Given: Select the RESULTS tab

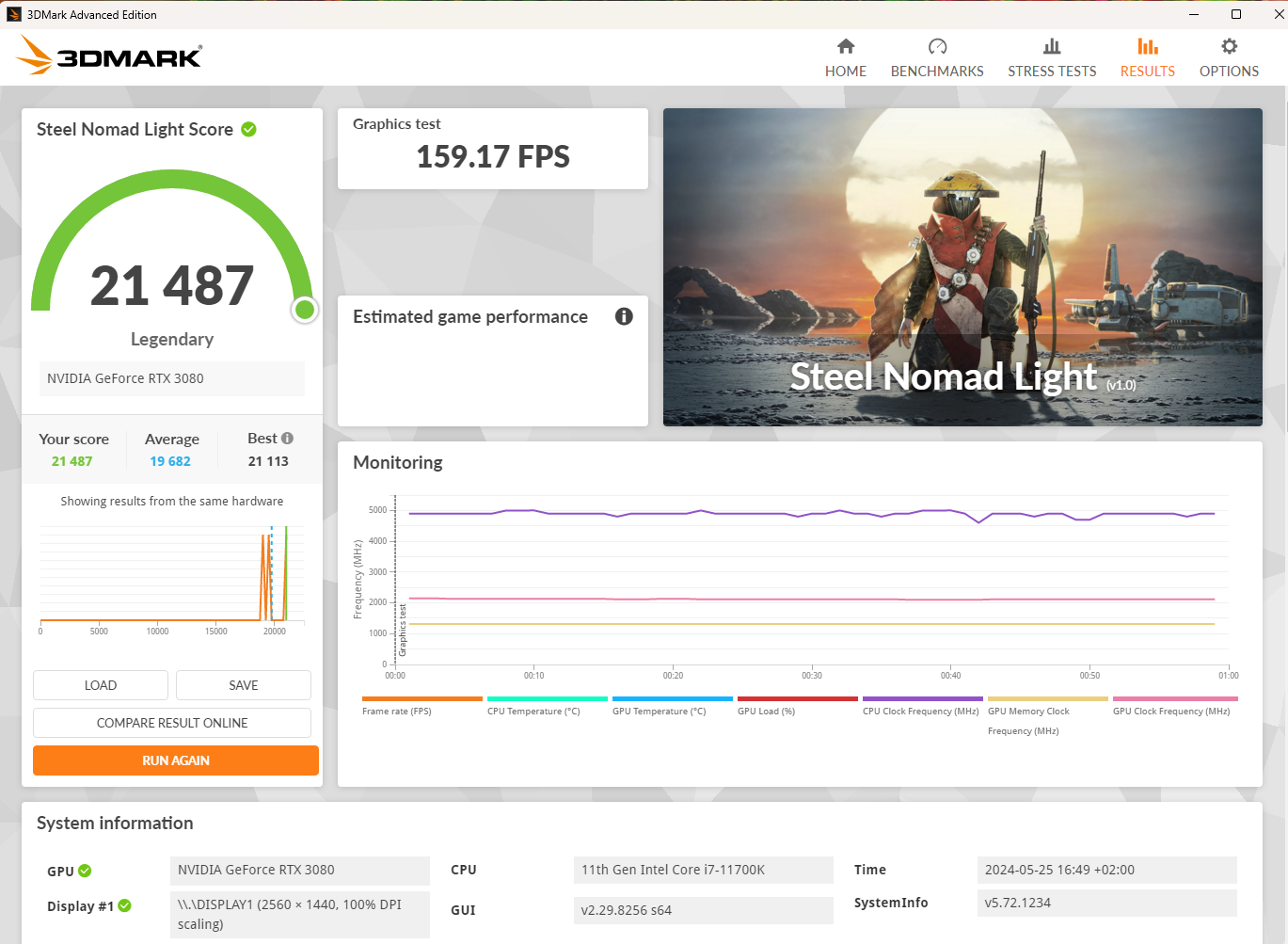Looking at the screenshot, I should click(x=1147, y=58).
